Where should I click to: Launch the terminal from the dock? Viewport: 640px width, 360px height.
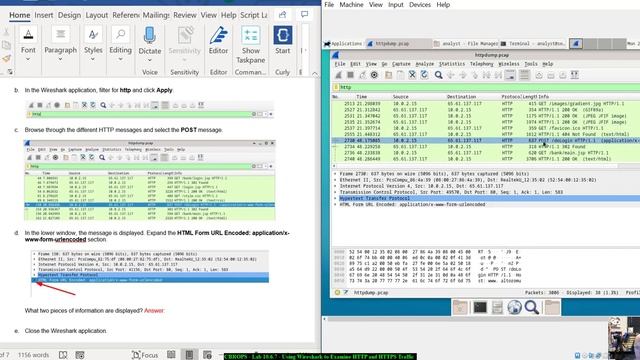480,307
